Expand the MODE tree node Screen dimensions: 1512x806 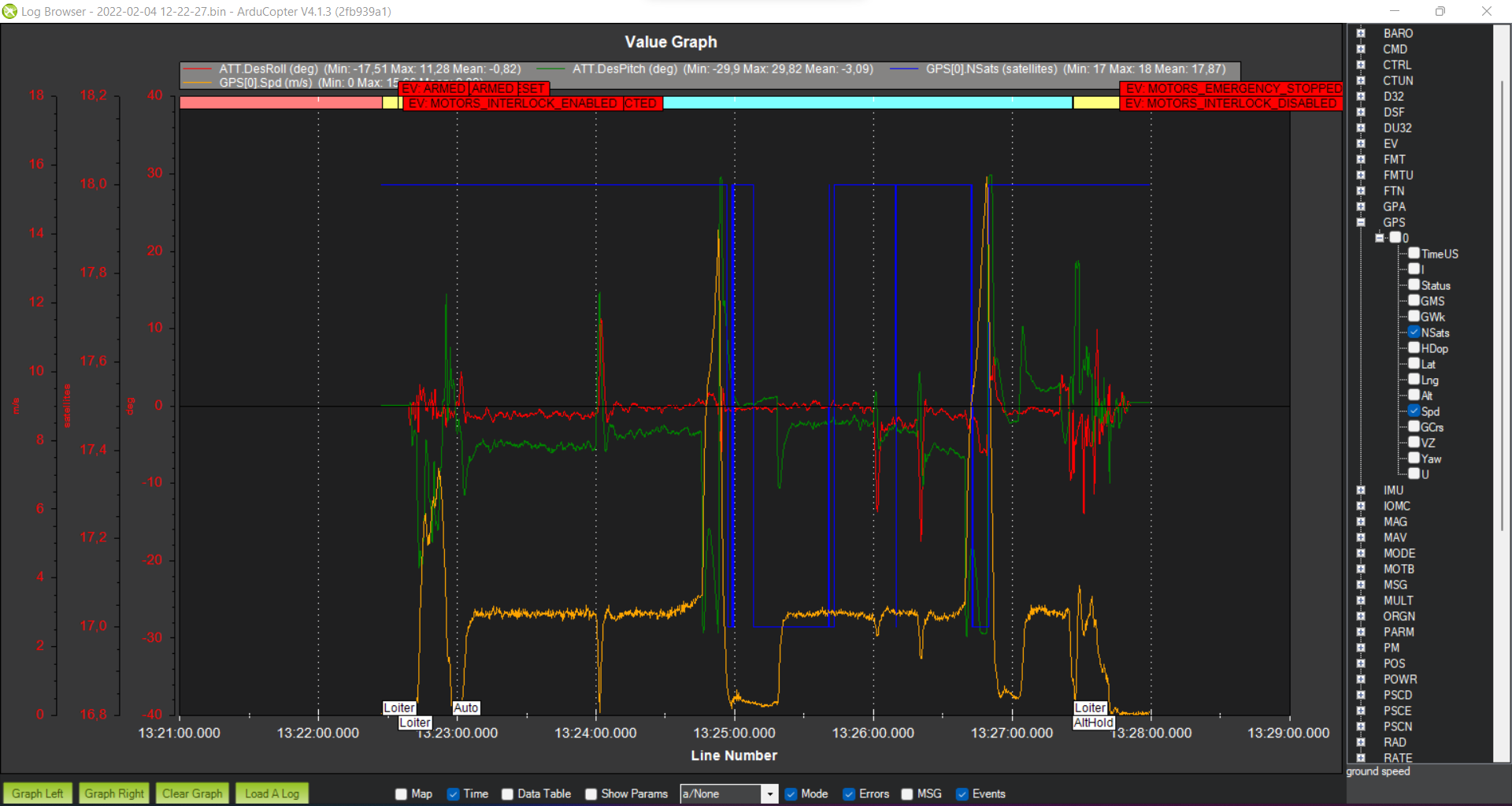coord(1361,553)
